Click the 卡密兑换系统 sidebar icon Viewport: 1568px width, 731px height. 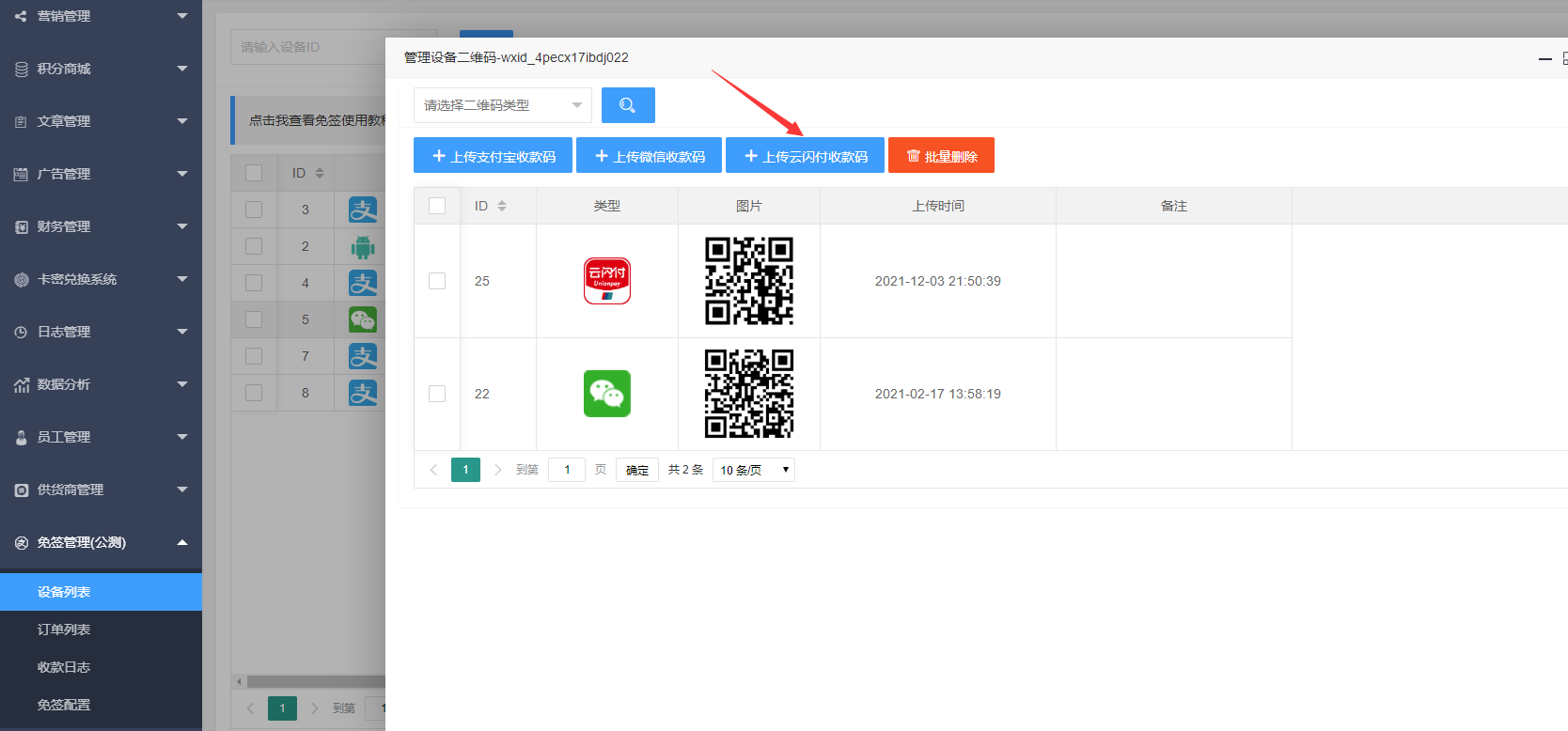point(21,279)
